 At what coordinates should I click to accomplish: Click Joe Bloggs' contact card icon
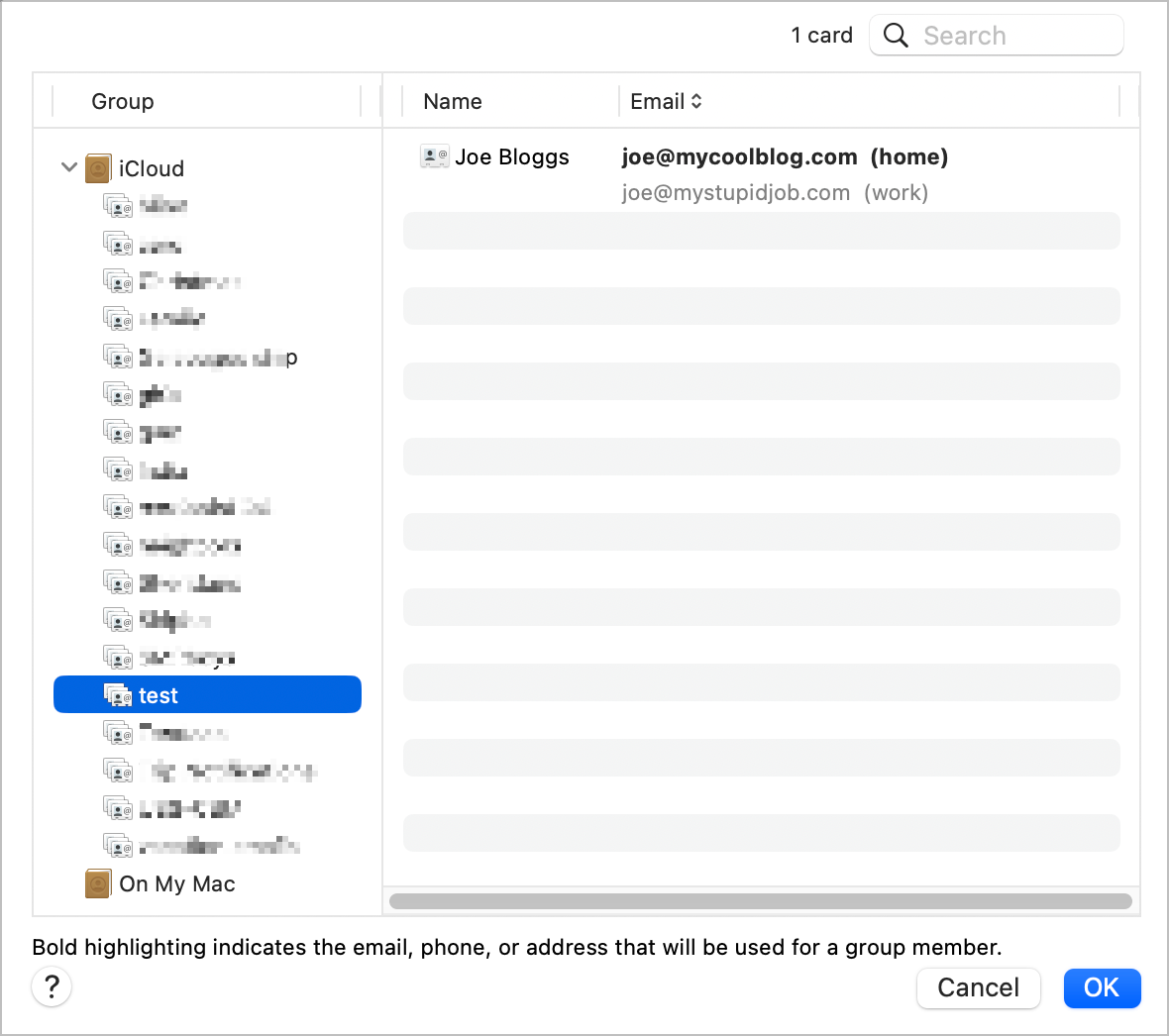(434, 156)
